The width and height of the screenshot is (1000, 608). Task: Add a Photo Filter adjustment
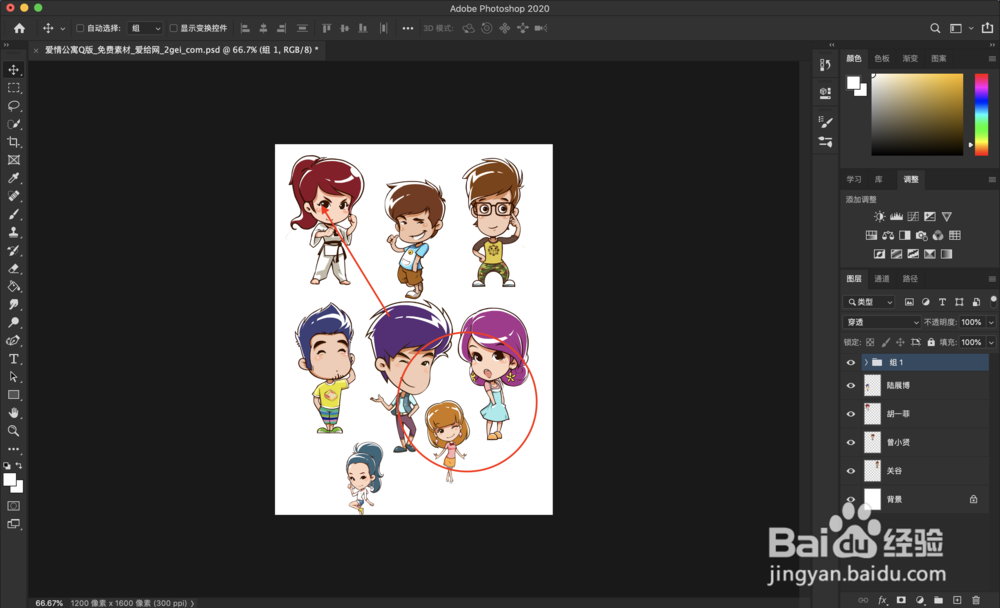[x=922, y=235]
